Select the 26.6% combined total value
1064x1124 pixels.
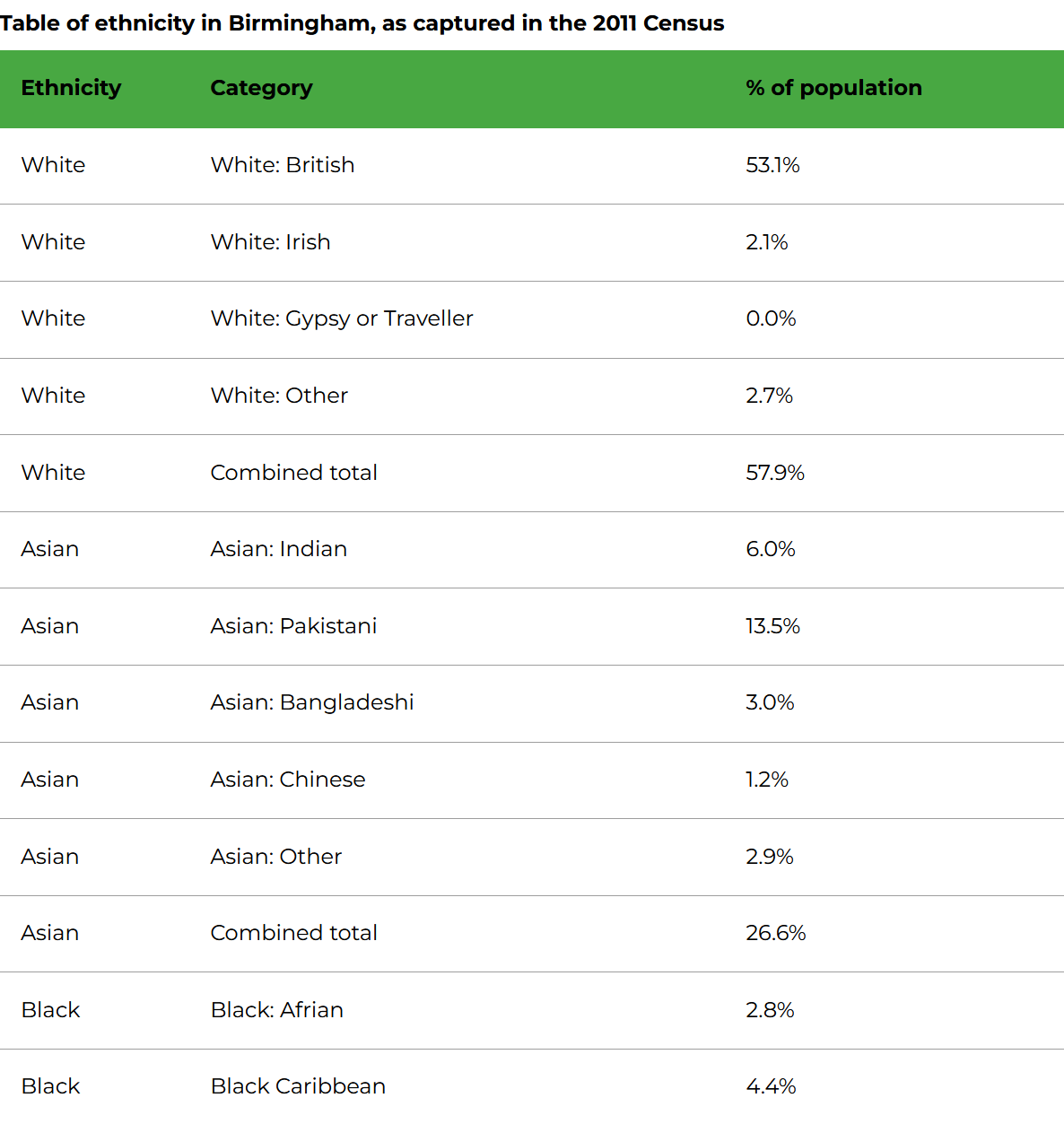pyautogui.click(x=776, y=933)
